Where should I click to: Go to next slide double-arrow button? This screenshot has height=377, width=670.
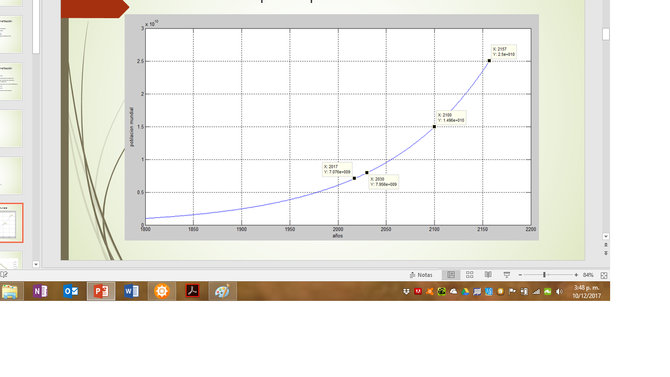pos(605,253)
